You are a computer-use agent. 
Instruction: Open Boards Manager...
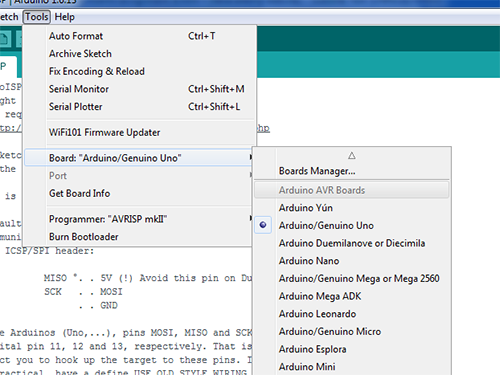pyautogui.click(x=352, y=171)
